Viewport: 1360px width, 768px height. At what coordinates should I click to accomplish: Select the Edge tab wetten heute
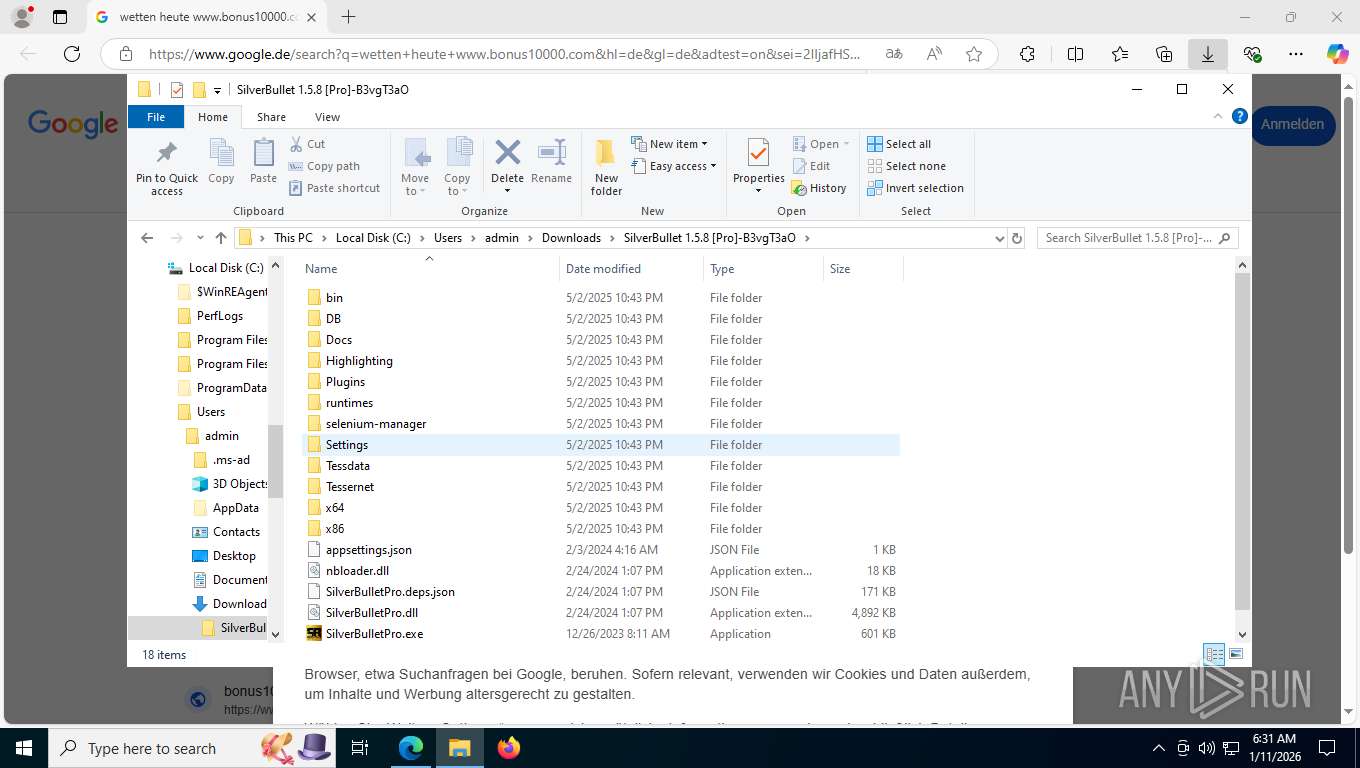tap(207, 17)
